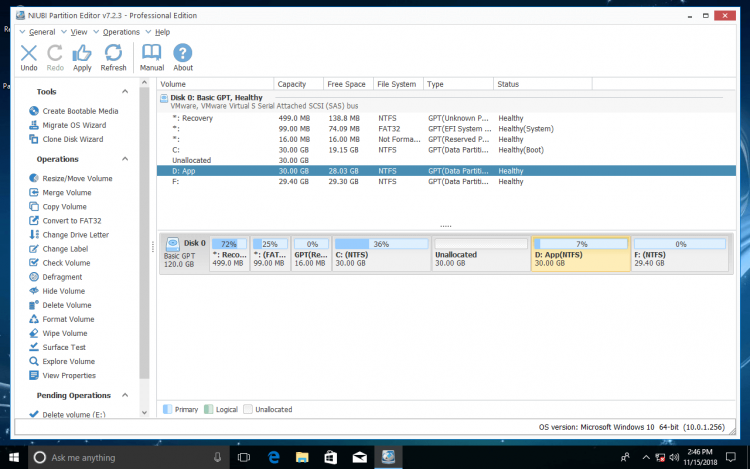Select pending Delete volume (E:) entry
750x469 pixels.
67,414
